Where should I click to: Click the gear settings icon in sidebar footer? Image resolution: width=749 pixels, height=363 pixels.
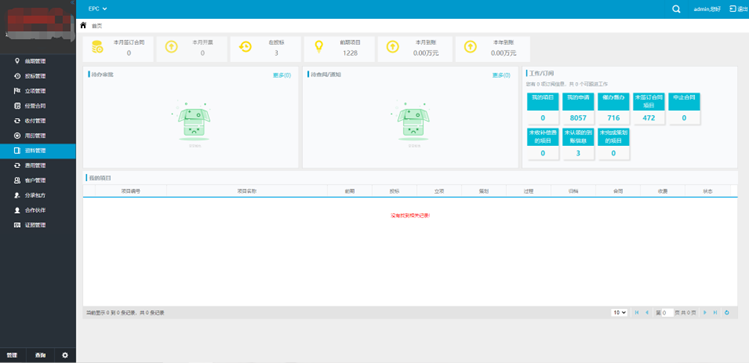[65, 355]
